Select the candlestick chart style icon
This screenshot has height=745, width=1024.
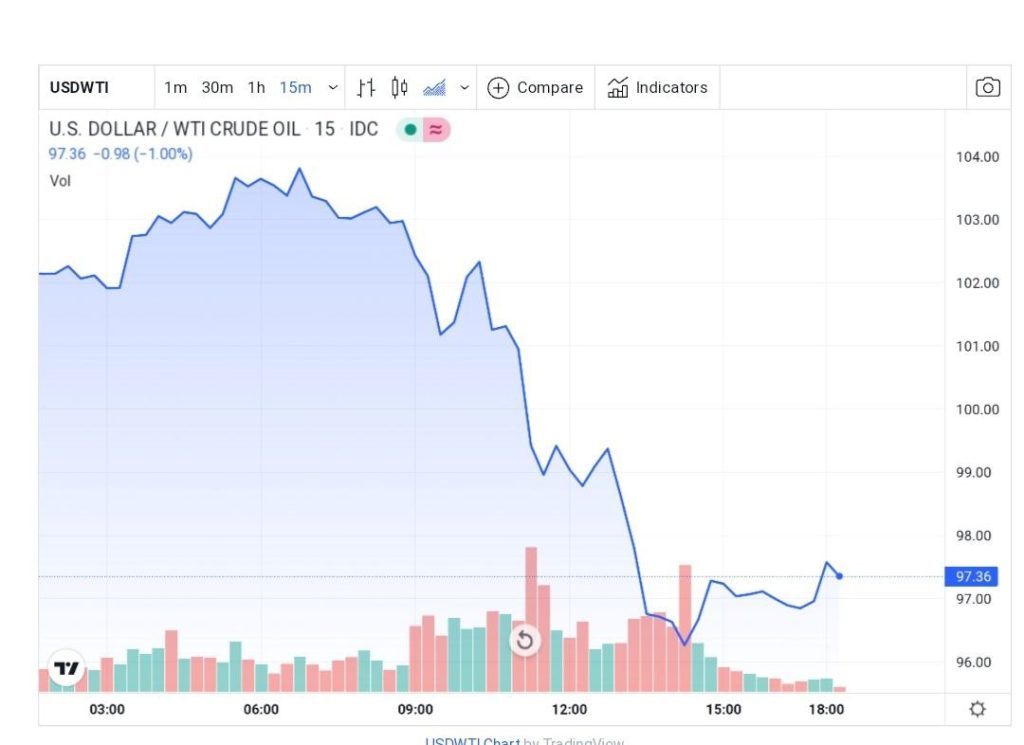[x=399, y=87]
